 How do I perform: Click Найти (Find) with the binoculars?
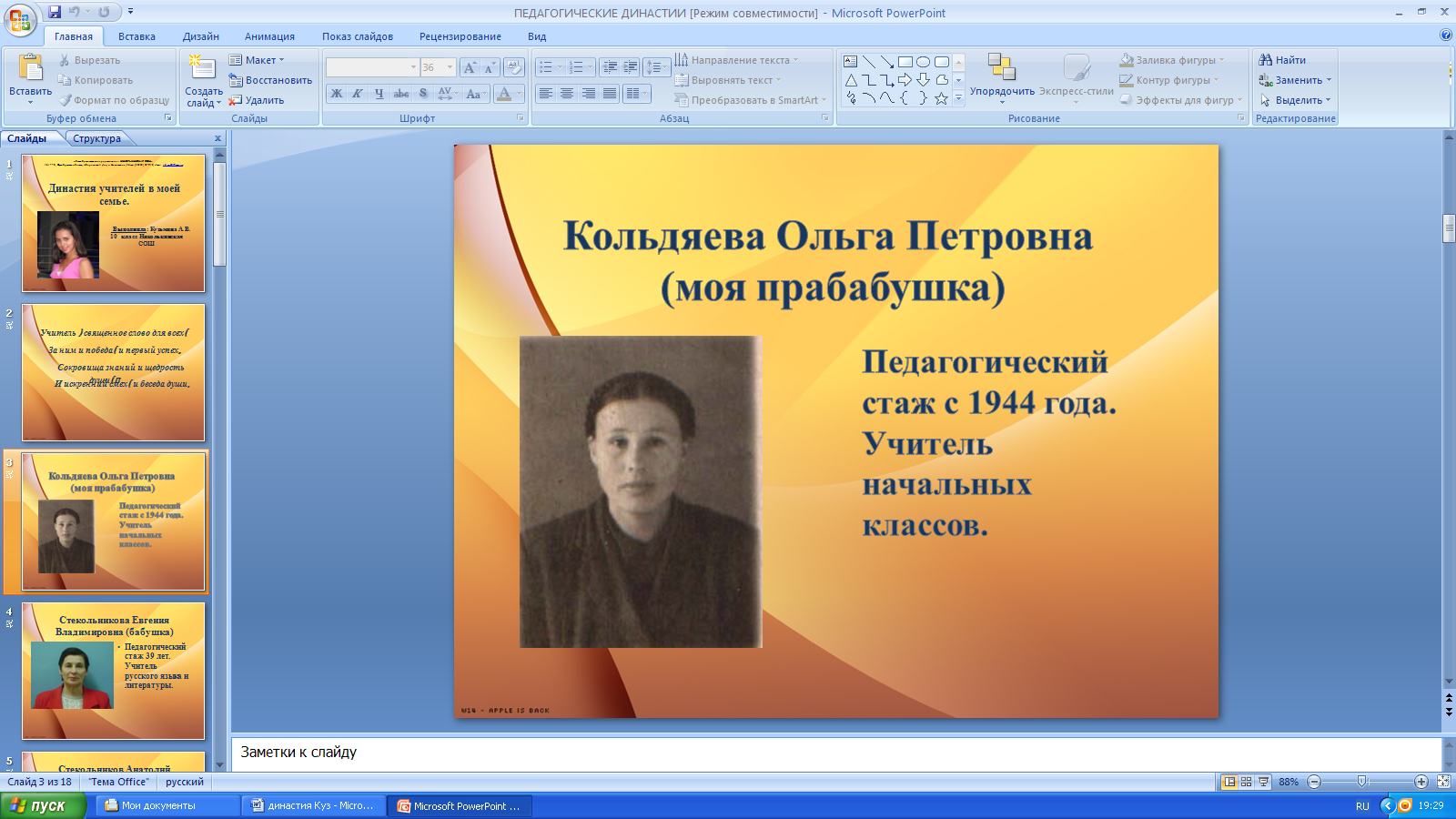(1282, 60)
